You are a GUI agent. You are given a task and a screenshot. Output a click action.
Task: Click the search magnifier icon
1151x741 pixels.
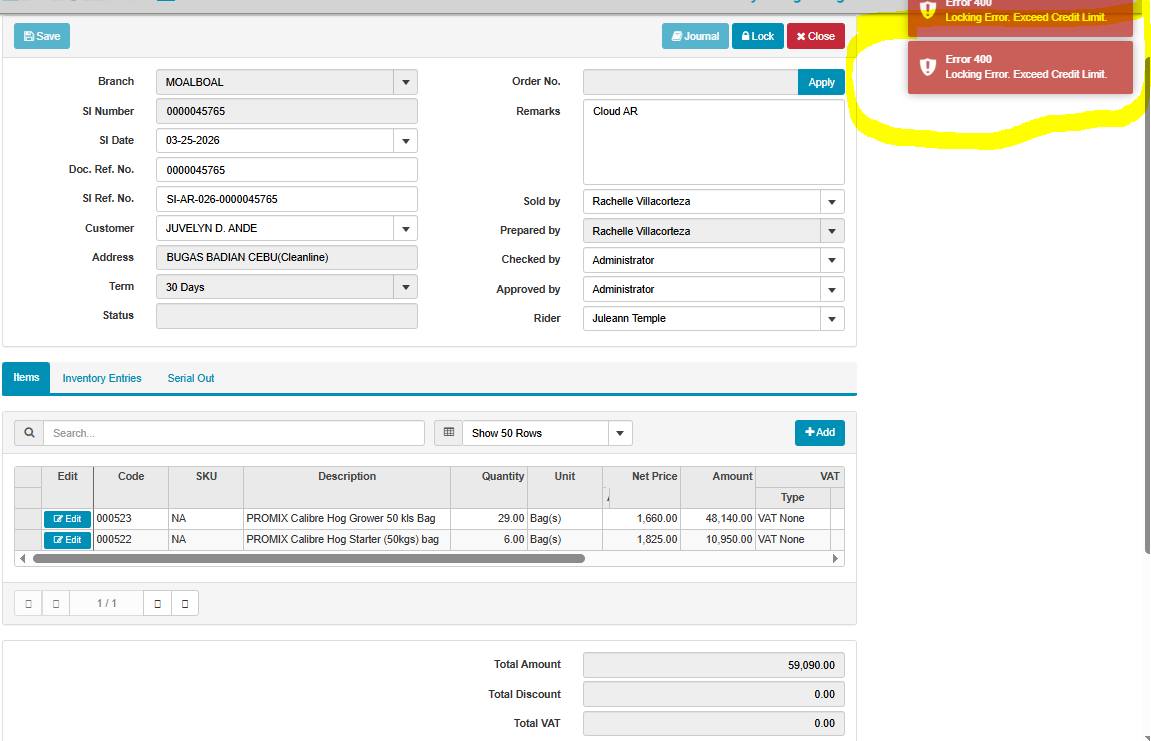coord(29,433)
